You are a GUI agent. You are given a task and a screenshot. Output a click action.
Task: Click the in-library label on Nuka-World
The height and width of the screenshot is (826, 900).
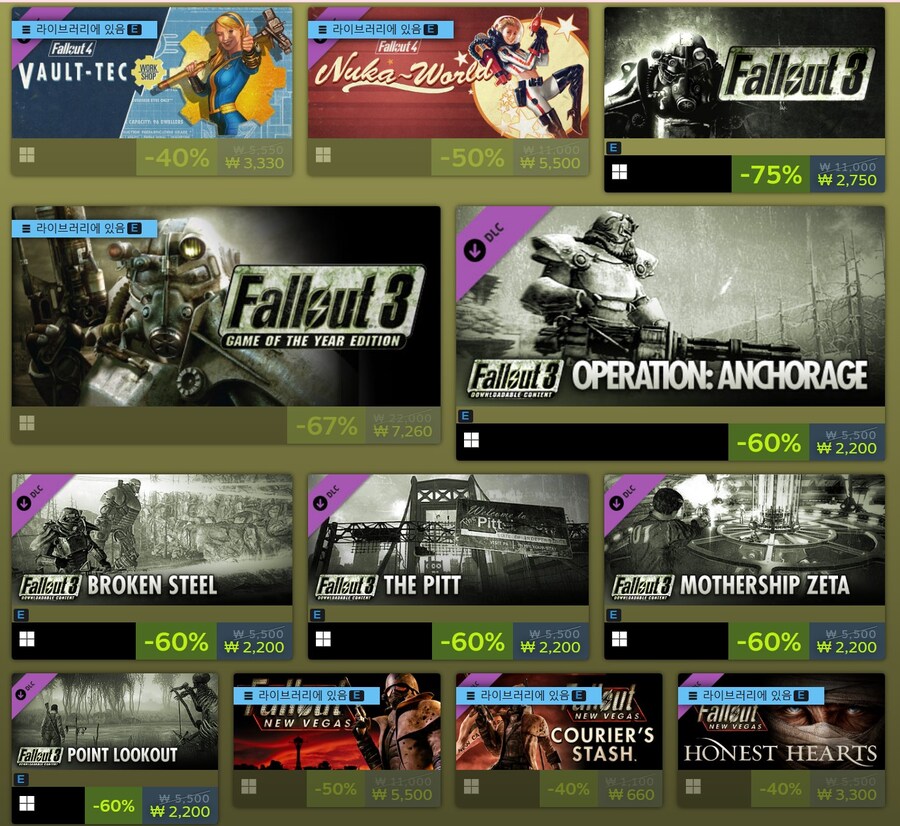(381, 29)
